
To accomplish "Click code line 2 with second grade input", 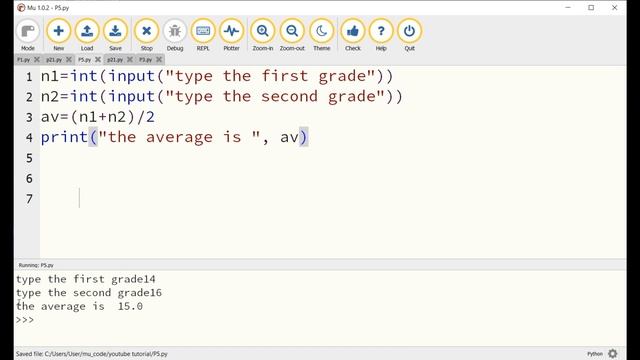I will (222, 97).
